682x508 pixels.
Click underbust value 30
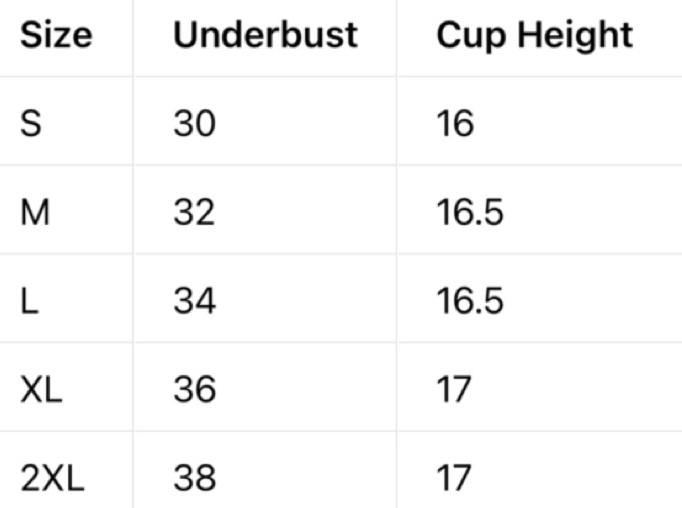(x=194, y=125)
